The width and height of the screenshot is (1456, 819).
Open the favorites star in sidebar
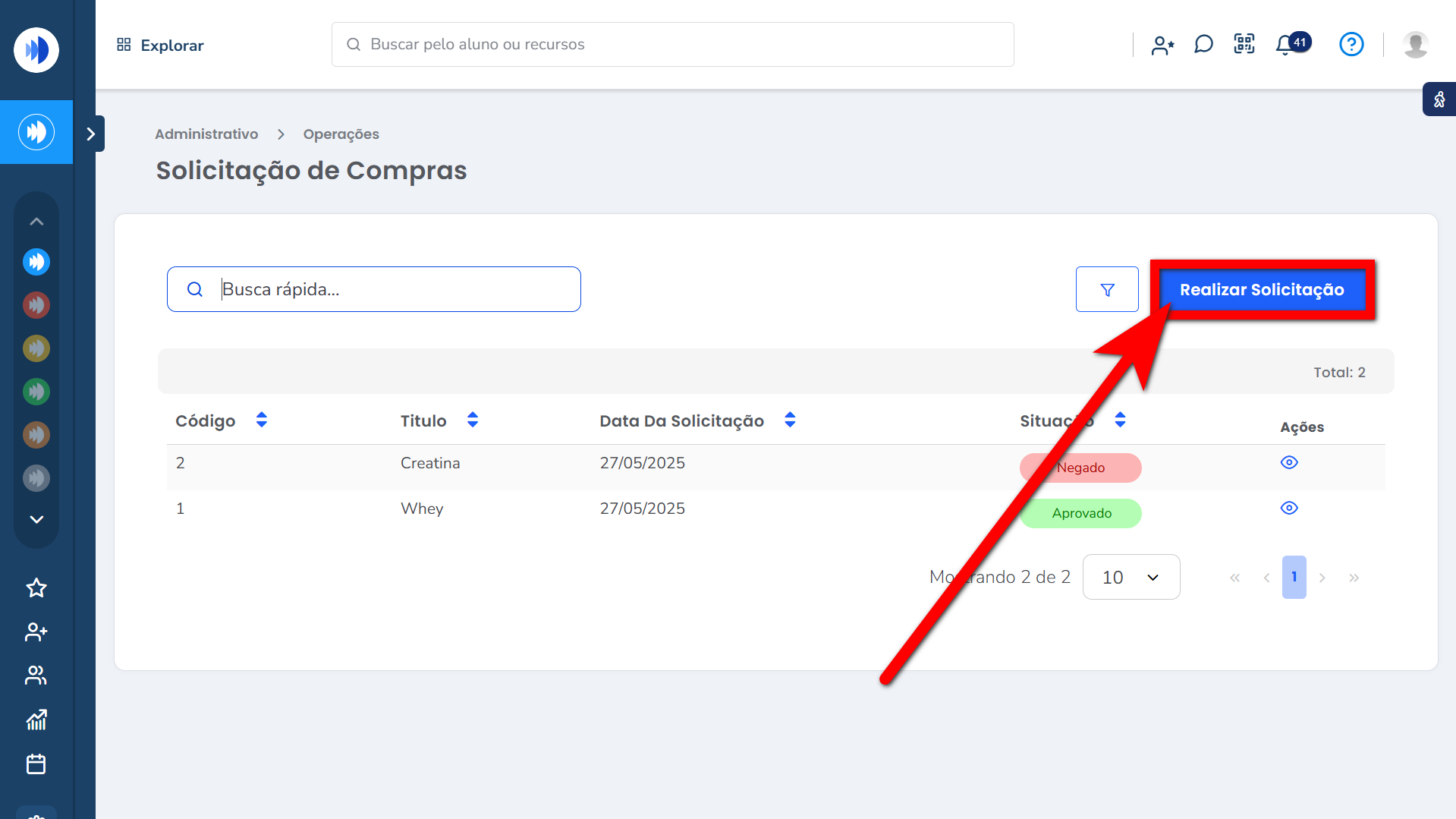pyautogui.click(x=36, y=588)
